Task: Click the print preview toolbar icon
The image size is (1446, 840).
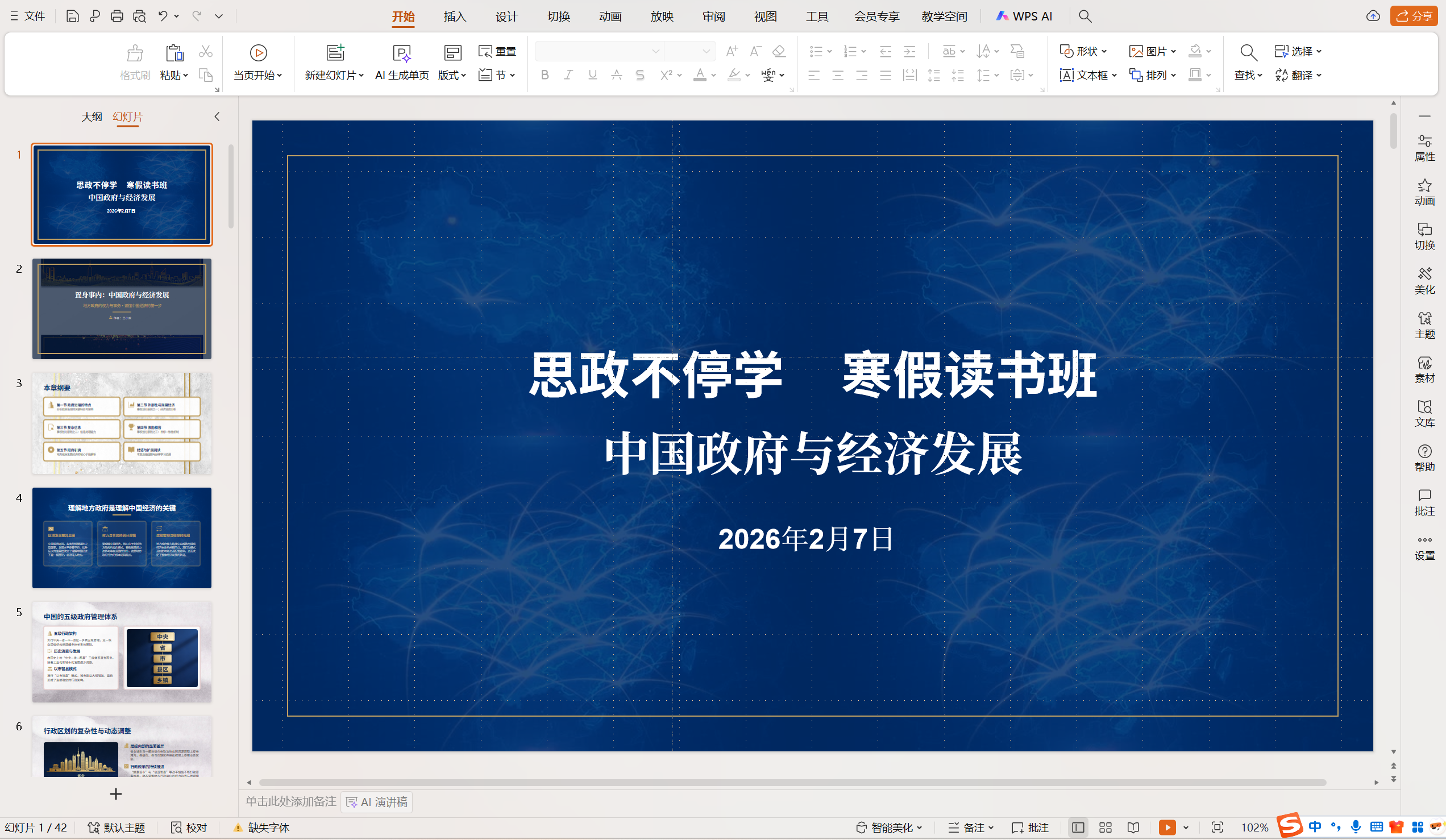Action: 139,16
